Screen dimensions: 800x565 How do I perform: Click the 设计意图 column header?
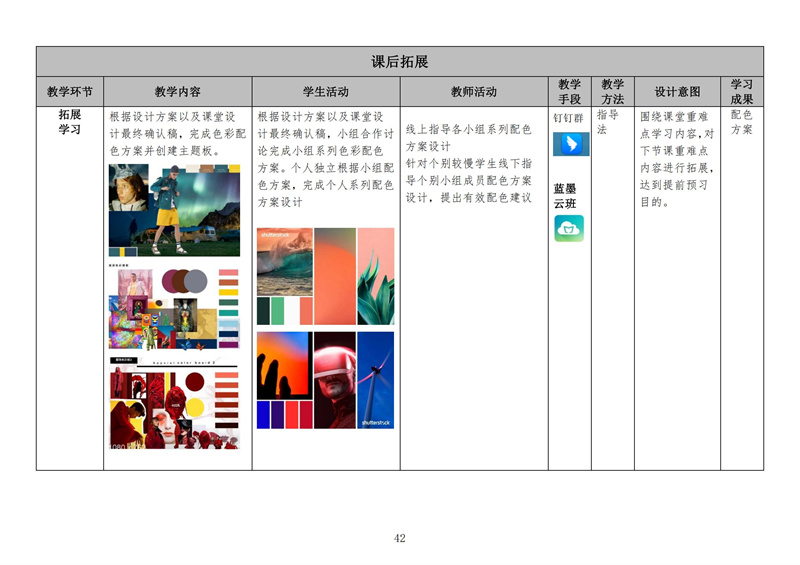coord(678,92)
